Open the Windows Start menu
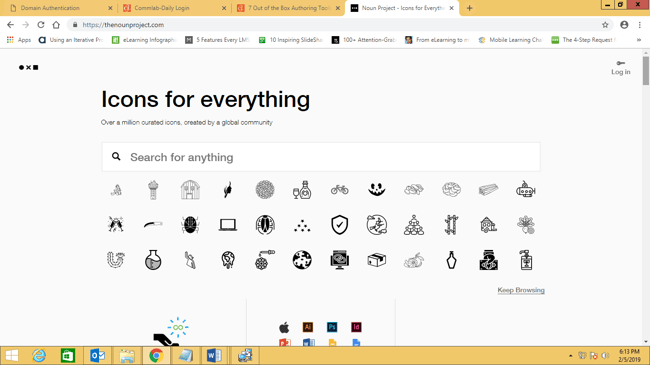650x365 pixels. (12, 355)
